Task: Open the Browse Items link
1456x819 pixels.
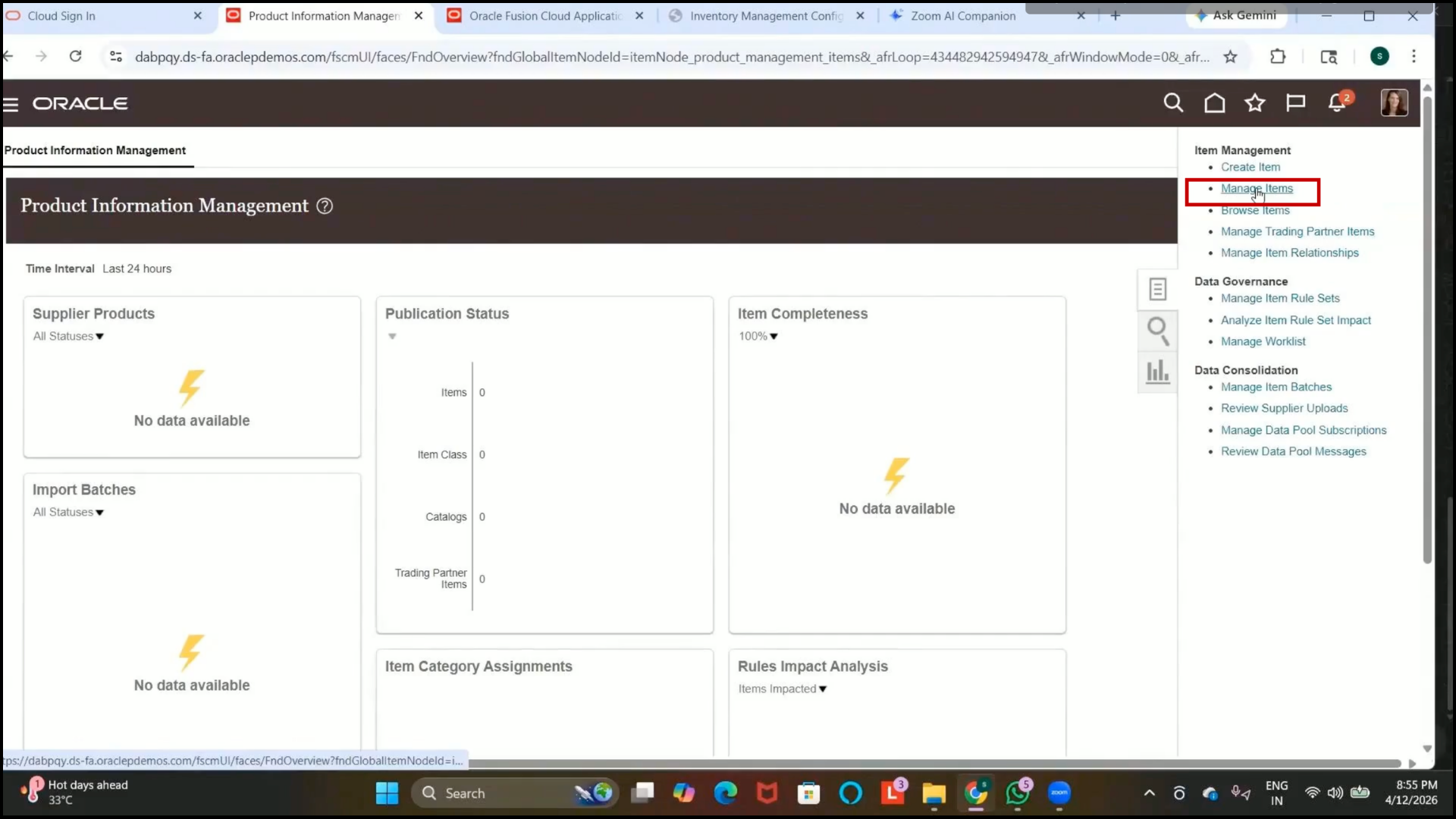Action: point(1255,210)
